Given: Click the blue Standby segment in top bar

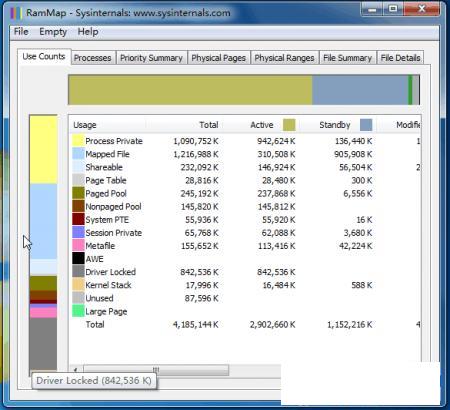Looking at the screenshot, I should click(360, 90).
